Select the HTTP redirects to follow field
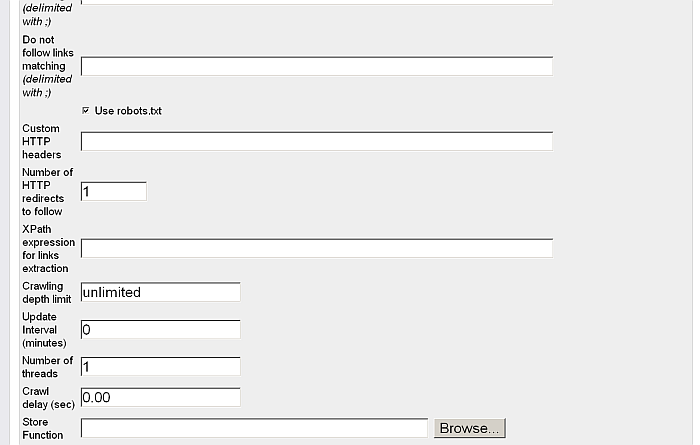 [114, 191]
